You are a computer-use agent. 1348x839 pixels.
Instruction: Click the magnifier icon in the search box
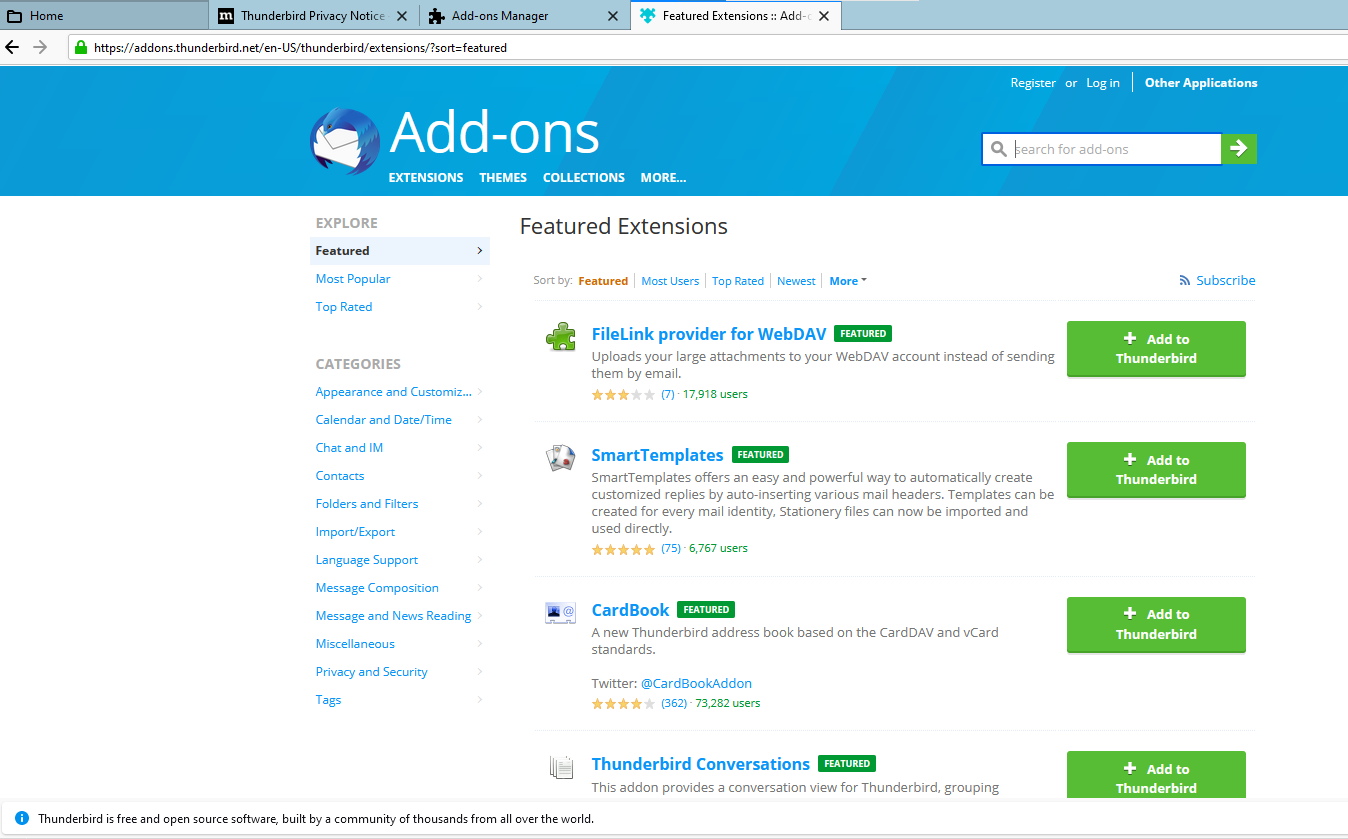(x=998, y=149)
